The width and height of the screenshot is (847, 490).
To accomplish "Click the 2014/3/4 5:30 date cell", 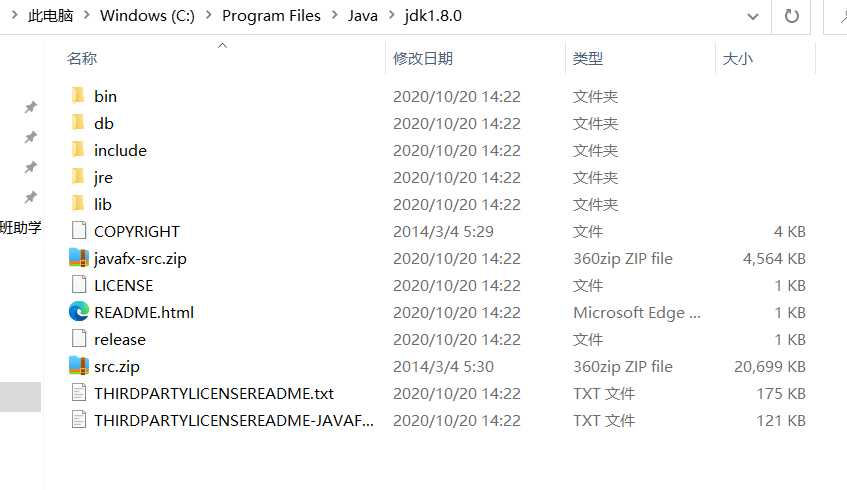I will [443, 366].
